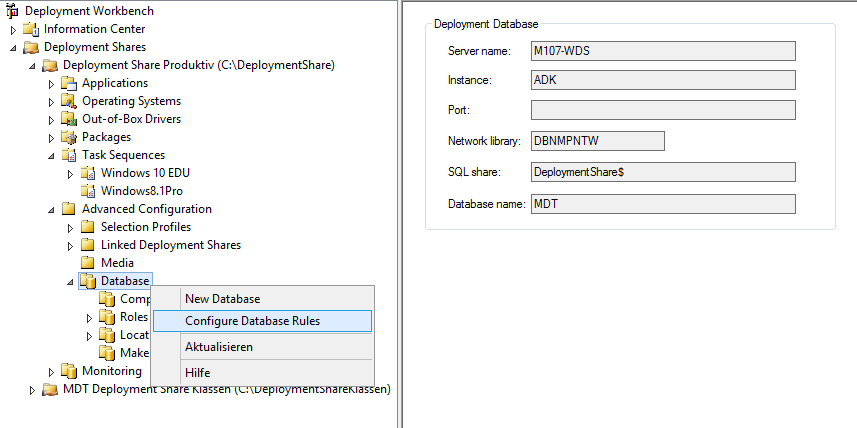Click the Monitoring node icon
This screenshot has height=428, width=857.
click(x=69, y=371)
